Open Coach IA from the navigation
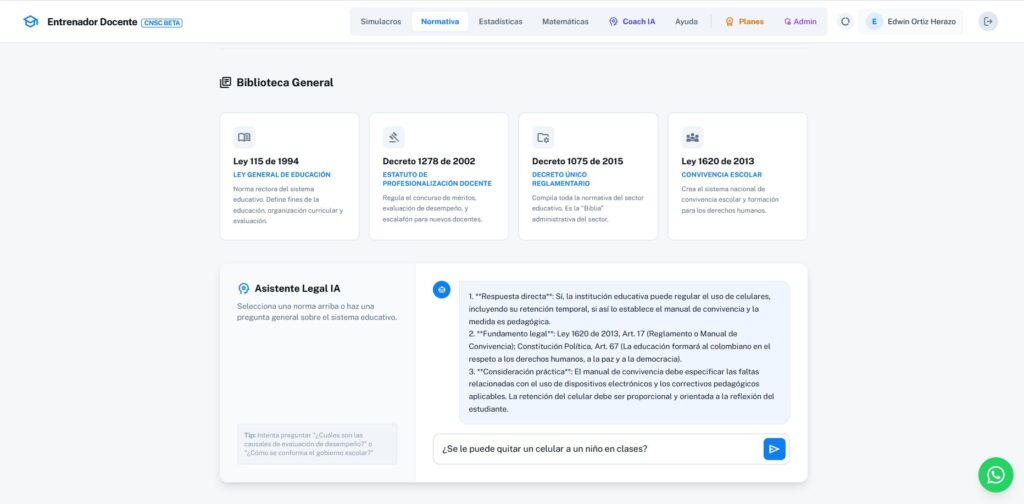Image resolution: width=1024 pixels, height=504 pixels. 632,21
